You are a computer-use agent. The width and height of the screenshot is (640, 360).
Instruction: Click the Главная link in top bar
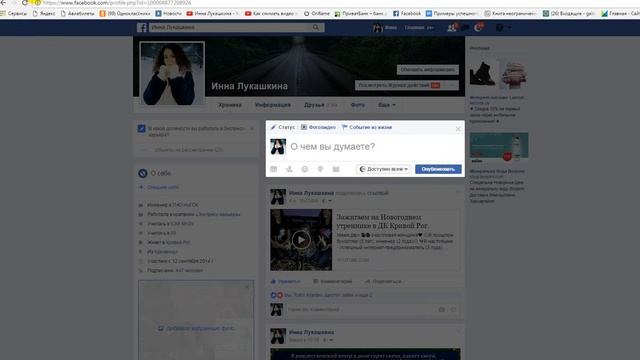415,27
